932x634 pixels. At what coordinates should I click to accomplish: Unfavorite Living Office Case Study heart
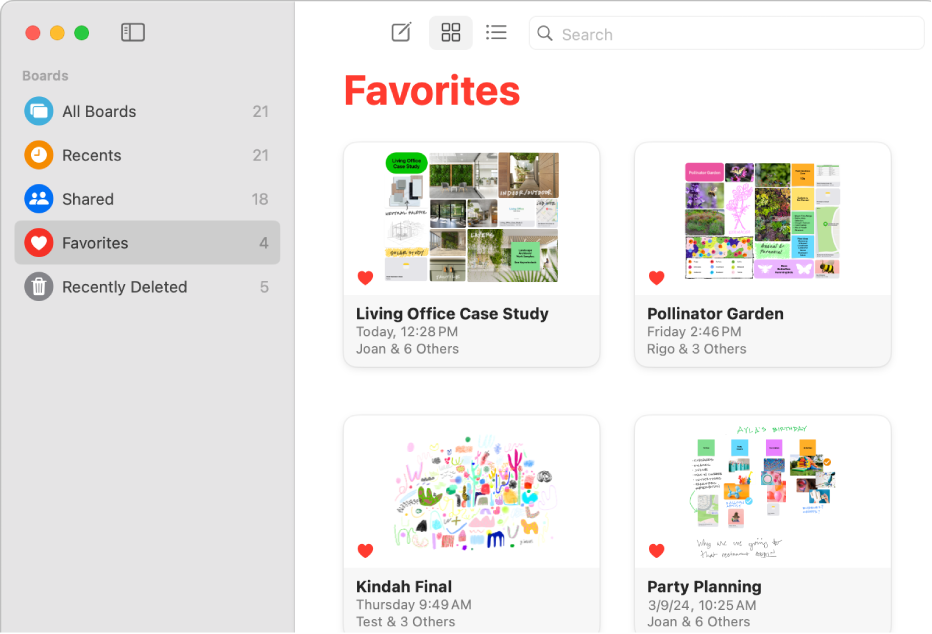pyautogui.click(x=365, y=278)
